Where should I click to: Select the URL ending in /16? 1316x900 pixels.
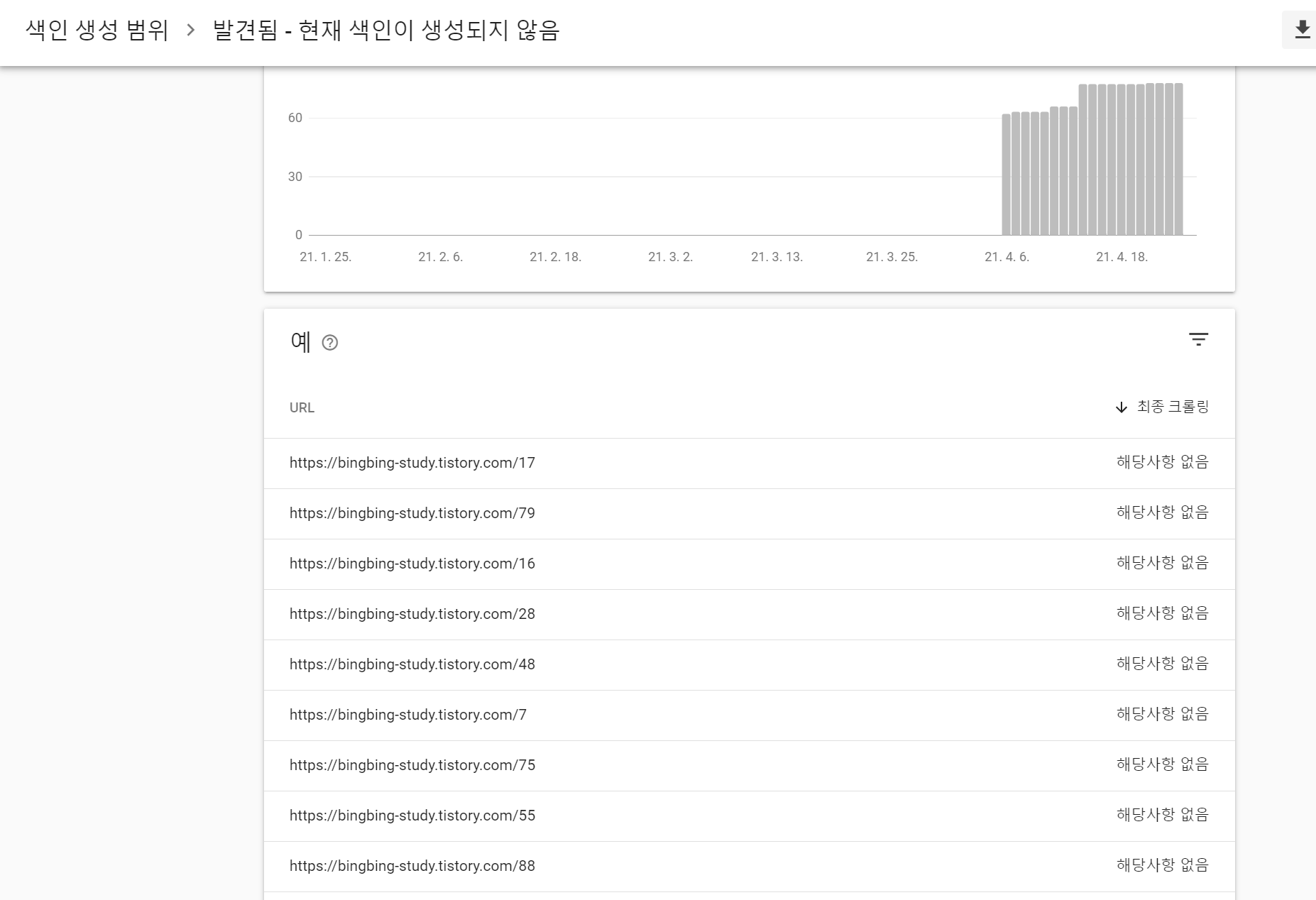point(412,564)
